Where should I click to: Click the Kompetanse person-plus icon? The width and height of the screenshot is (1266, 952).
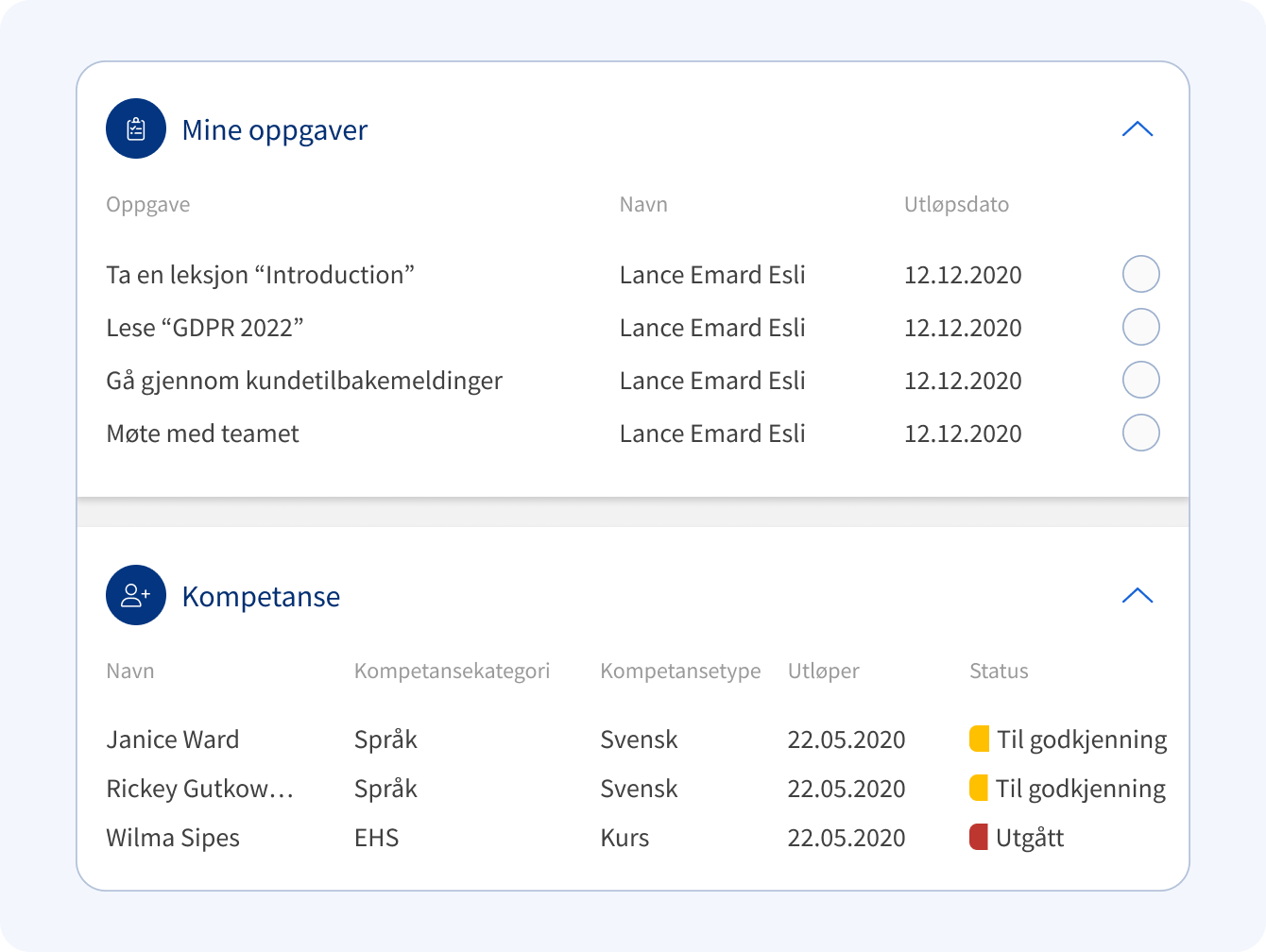tap(136, 595)
